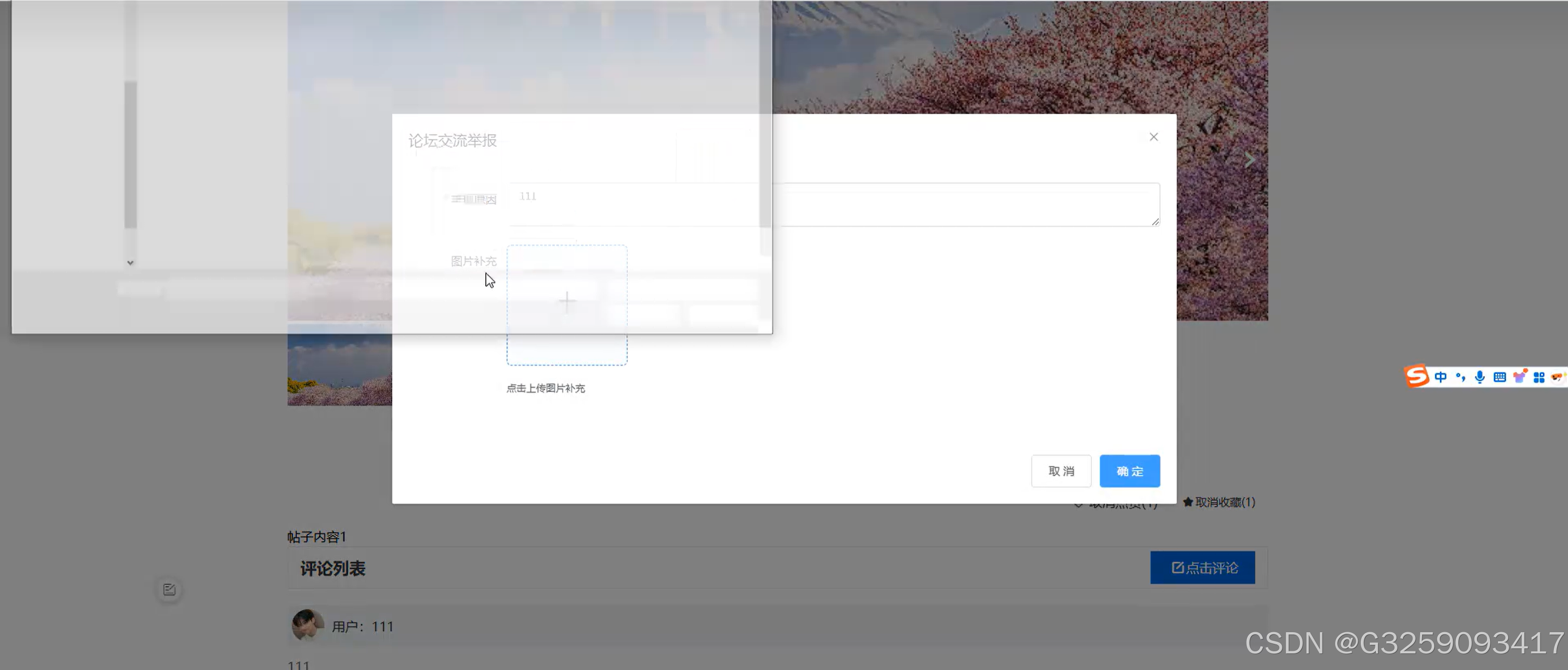Image resolution: width=1568 pixels, height=670 pixels.
Task: Open the Sogou toolbox grid icon
Action: coord(1539,377)
